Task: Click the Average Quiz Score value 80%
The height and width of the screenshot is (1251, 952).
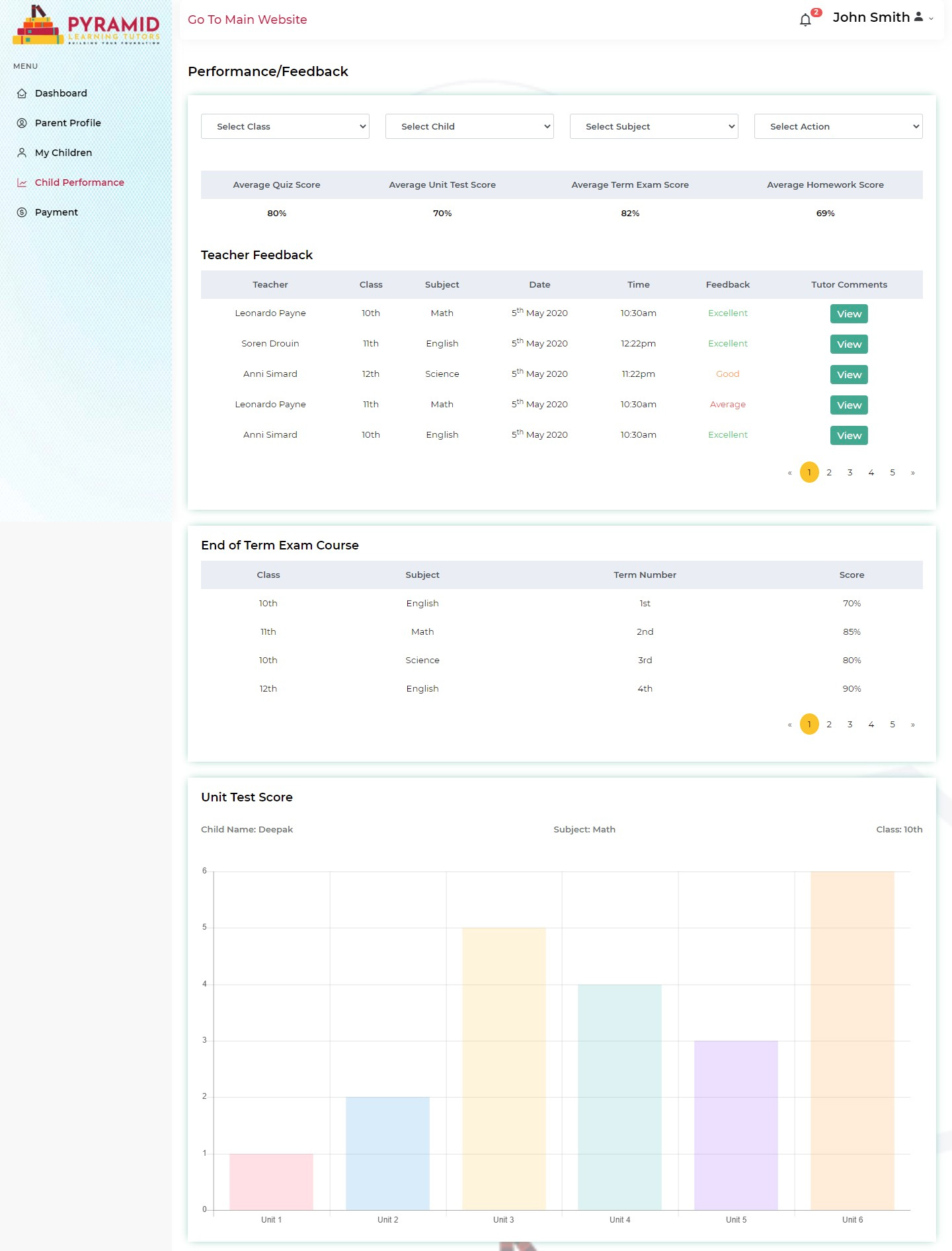Action: 277,214
